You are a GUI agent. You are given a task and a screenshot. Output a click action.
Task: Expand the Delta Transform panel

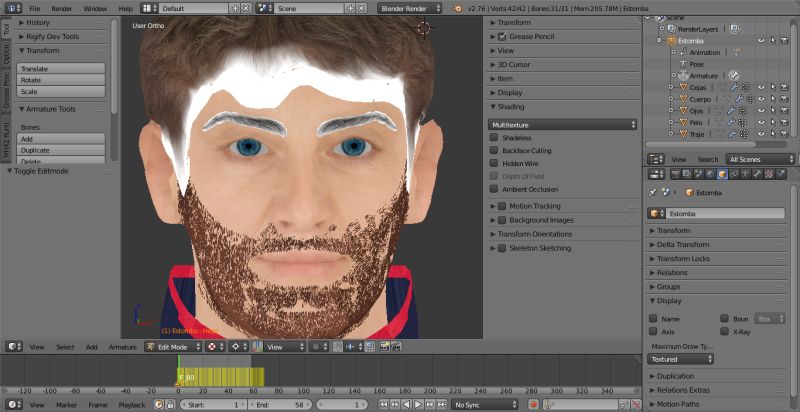pos(683,245)
